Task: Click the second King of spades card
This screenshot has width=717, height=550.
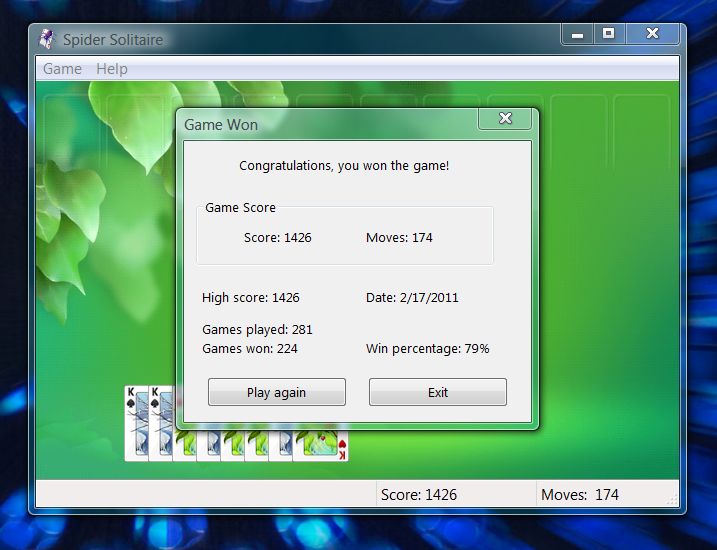Action: tap(161, 423)
